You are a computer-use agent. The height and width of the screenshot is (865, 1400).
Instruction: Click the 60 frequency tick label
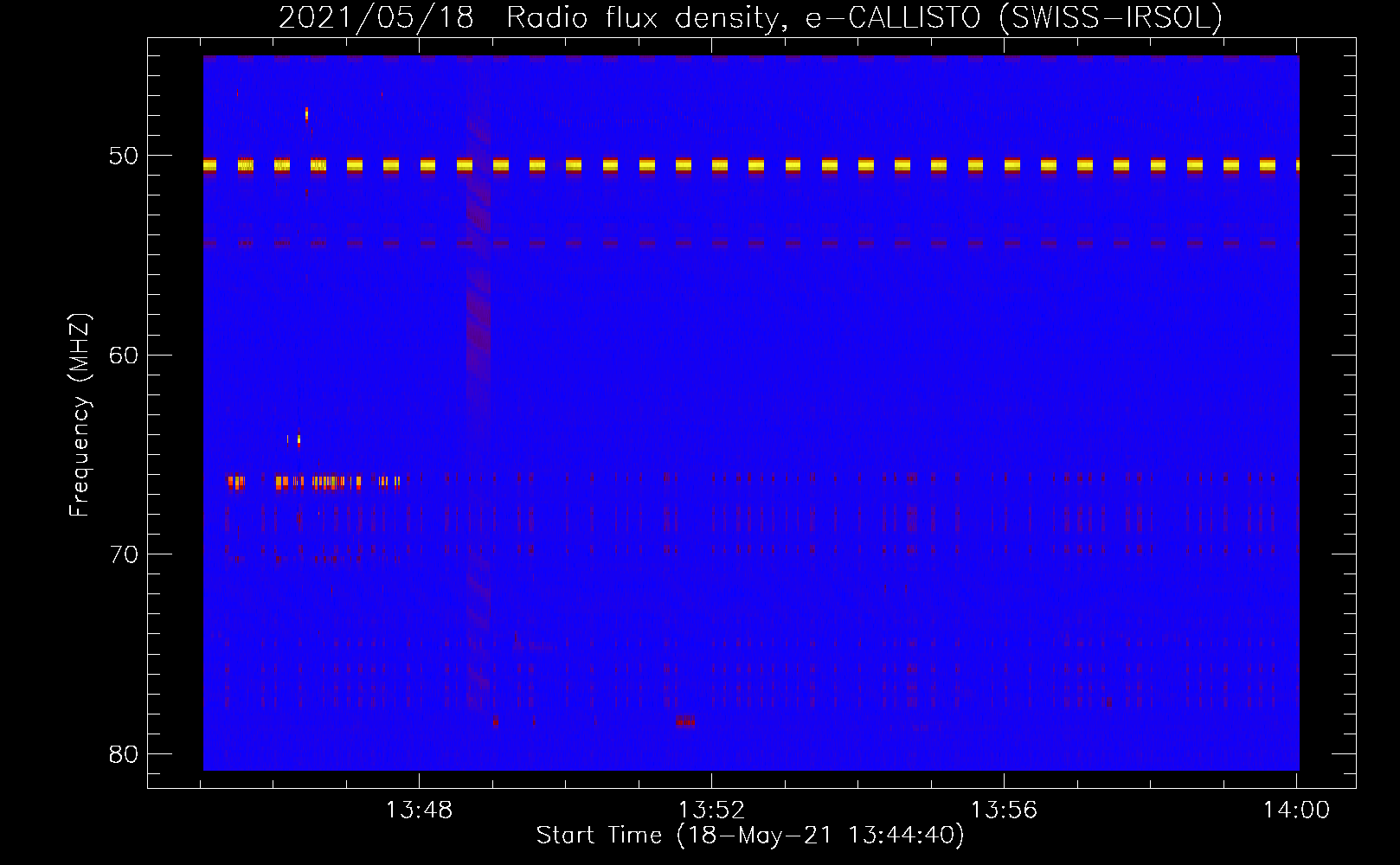point(124,355)
